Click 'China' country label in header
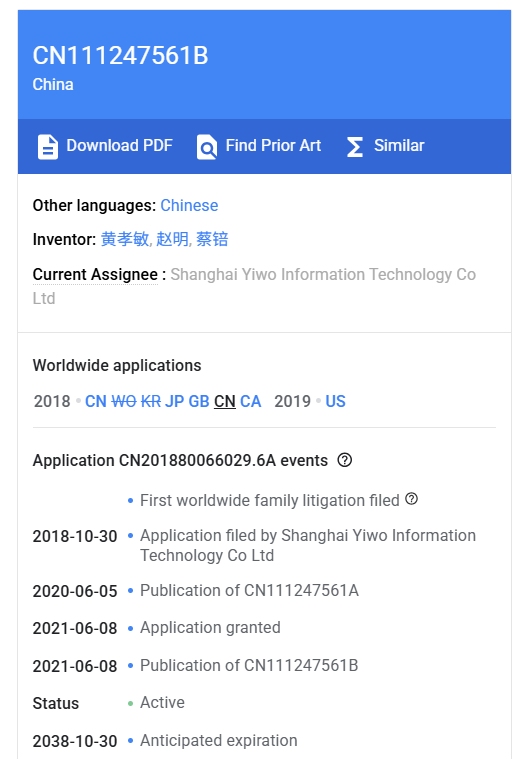Screen dimensions: 527x759 pyautogui.click(x=53, y=84)
